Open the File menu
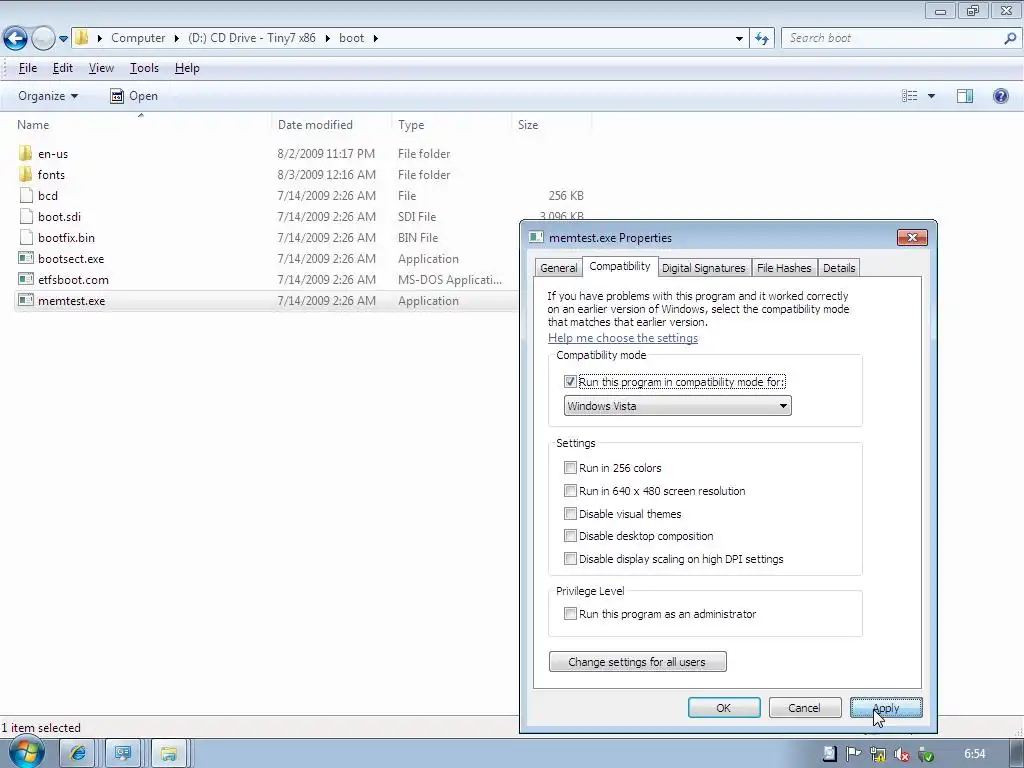This screenshot has height=768, width=1024. pyautogui.click(x=27, y=68)
